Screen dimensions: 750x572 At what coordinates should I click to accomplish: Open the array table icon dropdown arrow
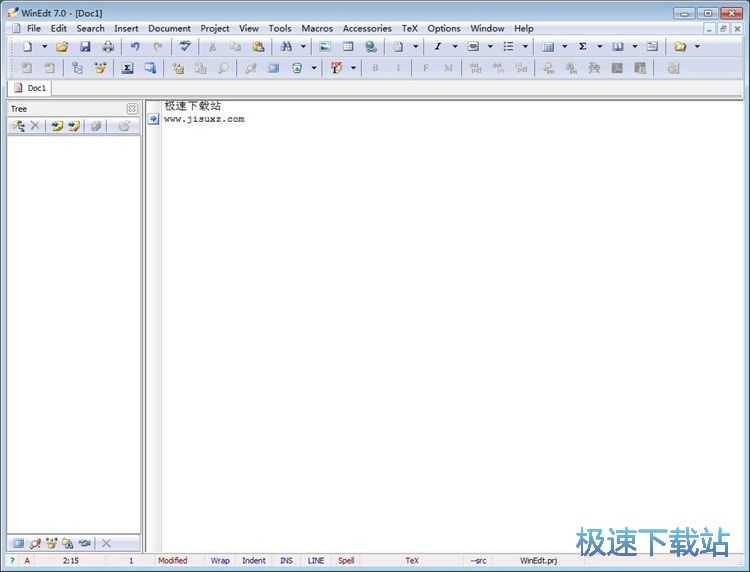click(565, 46)
